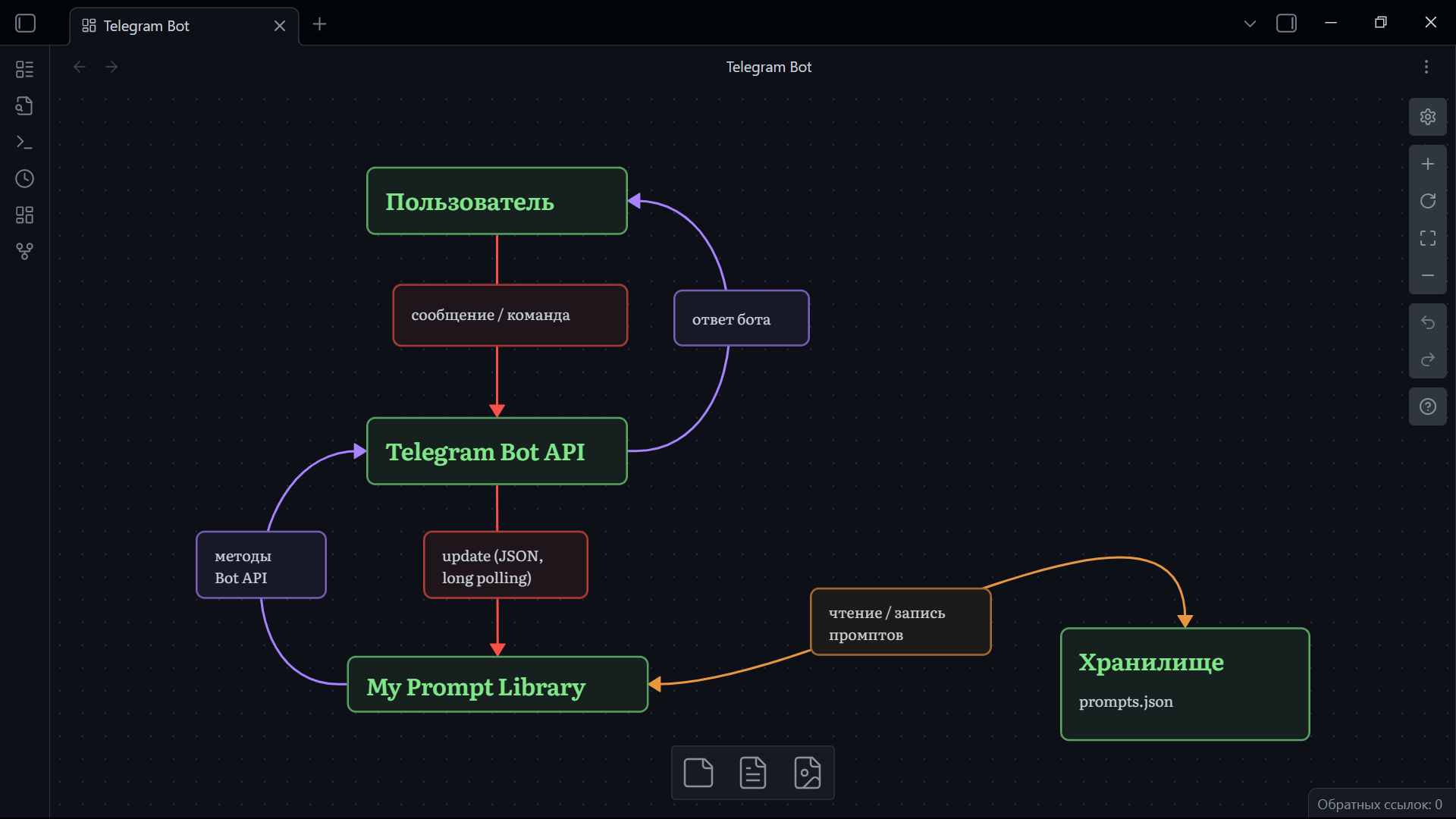Open canvas help
This screenshot has height=819, width=1456.
coord(1427,406)
